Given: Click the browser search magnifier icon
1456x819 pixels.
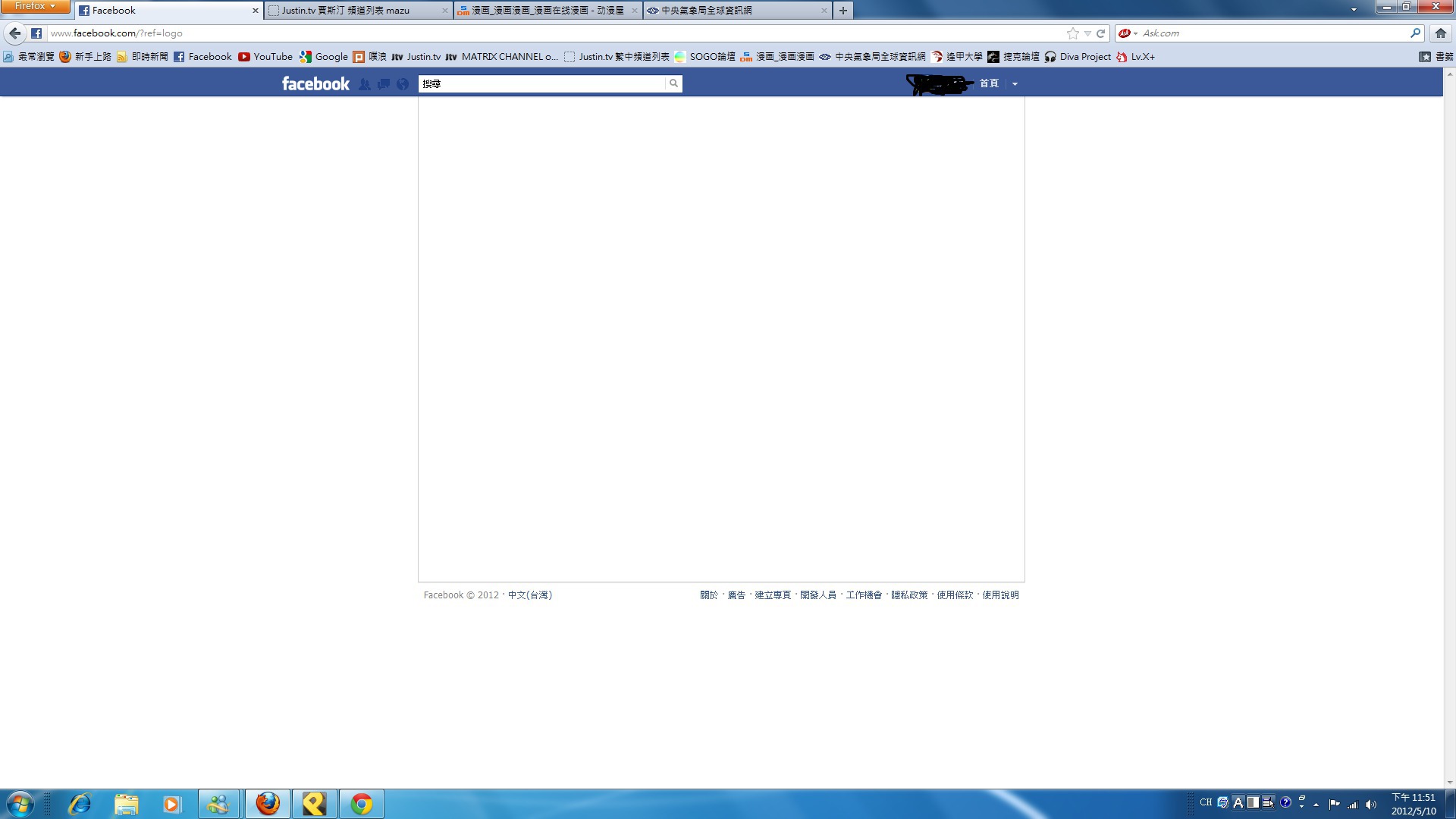Looking at the screenshot, I should tap(1415, 33).
